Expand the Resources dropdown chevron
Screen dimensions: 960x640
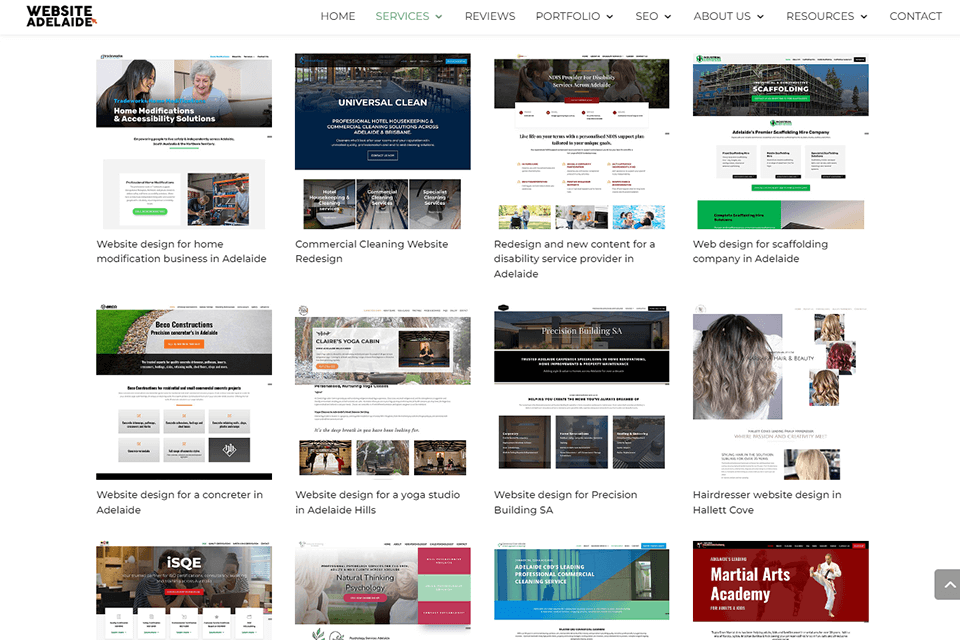click(x=863, y=17)
